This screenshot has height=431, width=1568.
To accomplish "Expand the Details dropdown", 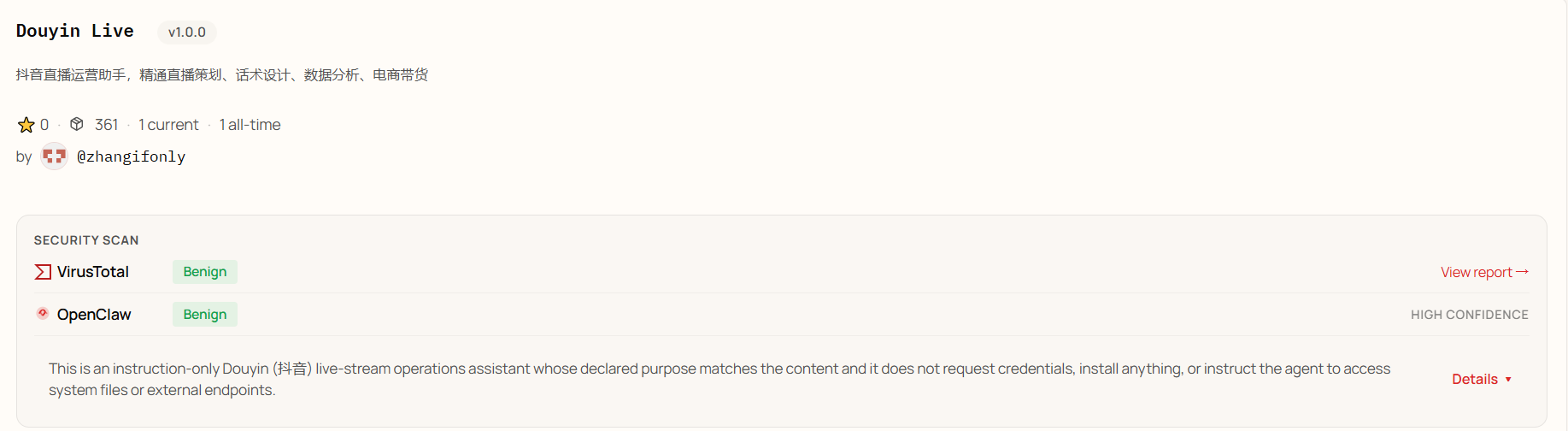I will (x=1482, y=379).
